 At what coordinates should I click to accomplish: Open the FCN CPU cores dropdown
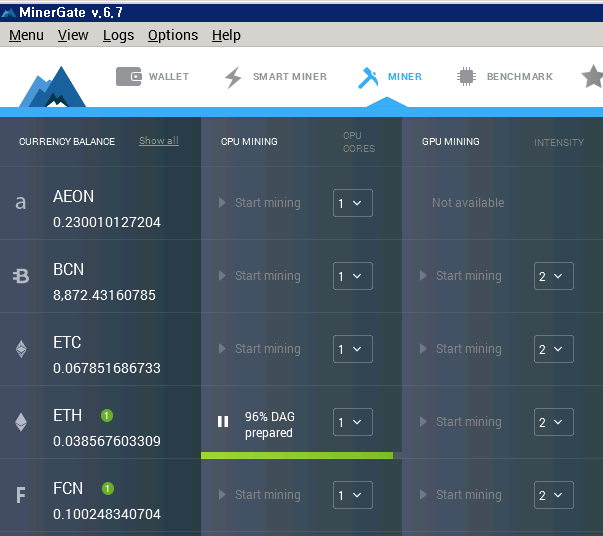[x=353, y=495]
